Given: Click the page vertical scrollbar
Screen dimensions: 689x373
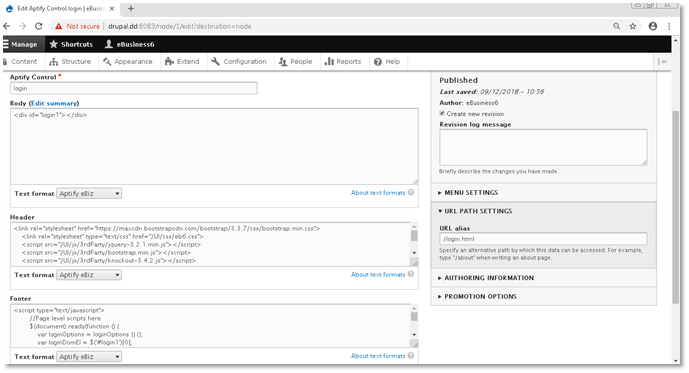Looking at the screenshot, I should coord(676,206).
